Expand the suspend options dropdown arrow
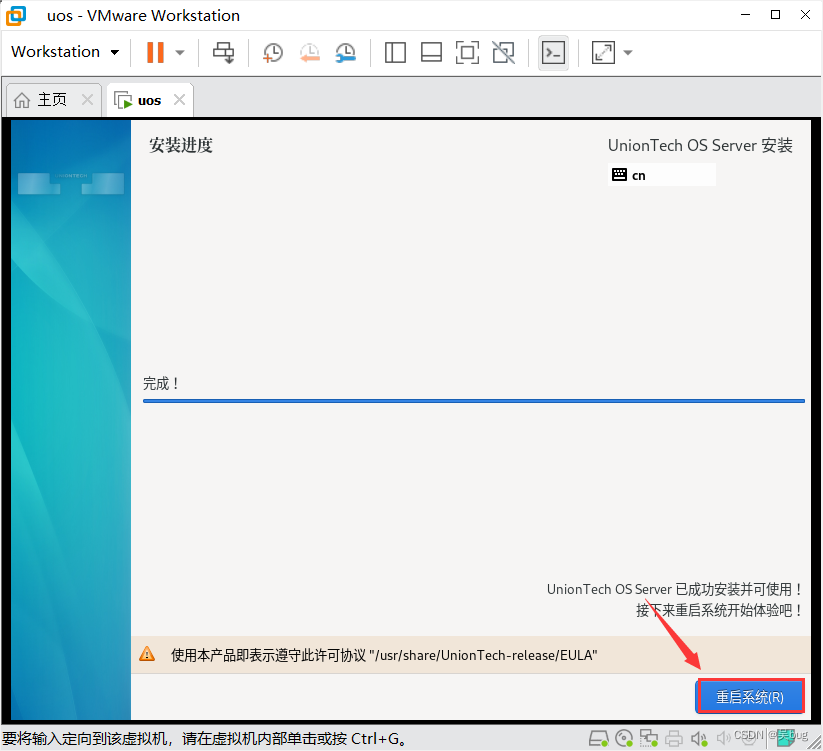The height and width of the screenshot is (751, 823). [x=178, y=52]
